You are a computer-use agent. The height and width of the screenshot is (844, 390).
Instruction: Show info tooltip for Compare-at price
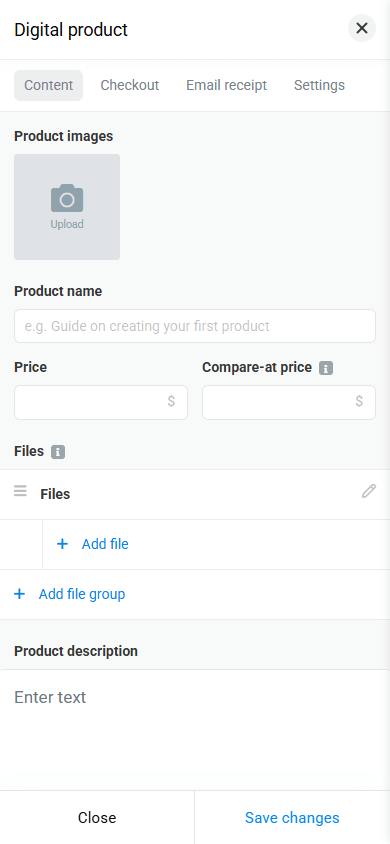(x=326, y=368)
